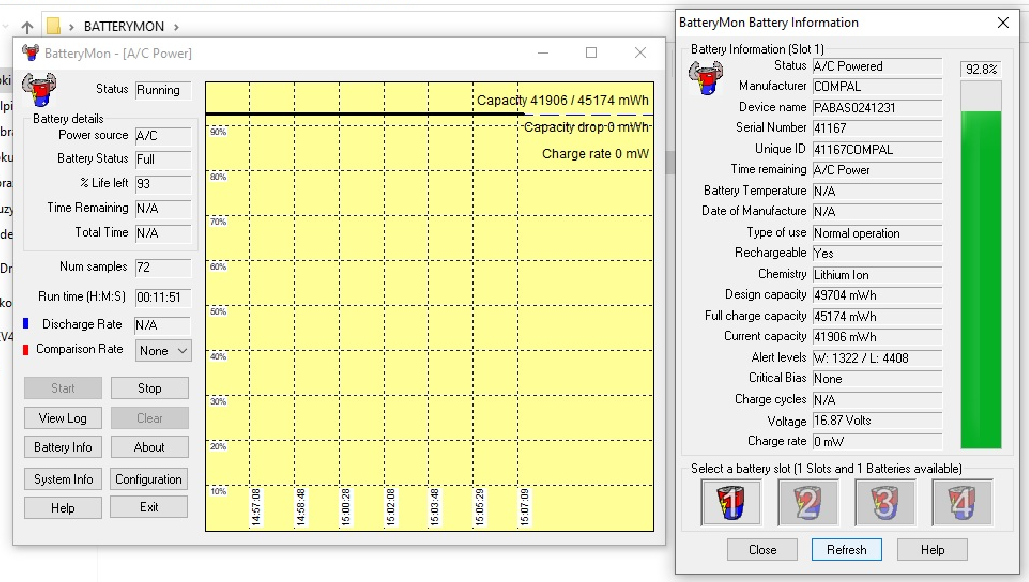
Task: Click the blue Discharge Rate color marker
Action: click(26, 323)
